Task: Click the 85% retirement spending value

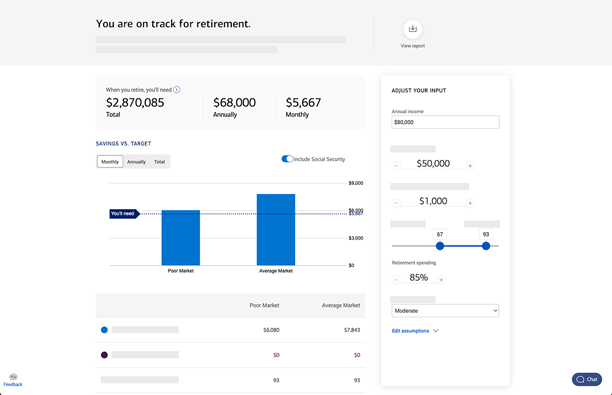Action: [x=418, y=278]
